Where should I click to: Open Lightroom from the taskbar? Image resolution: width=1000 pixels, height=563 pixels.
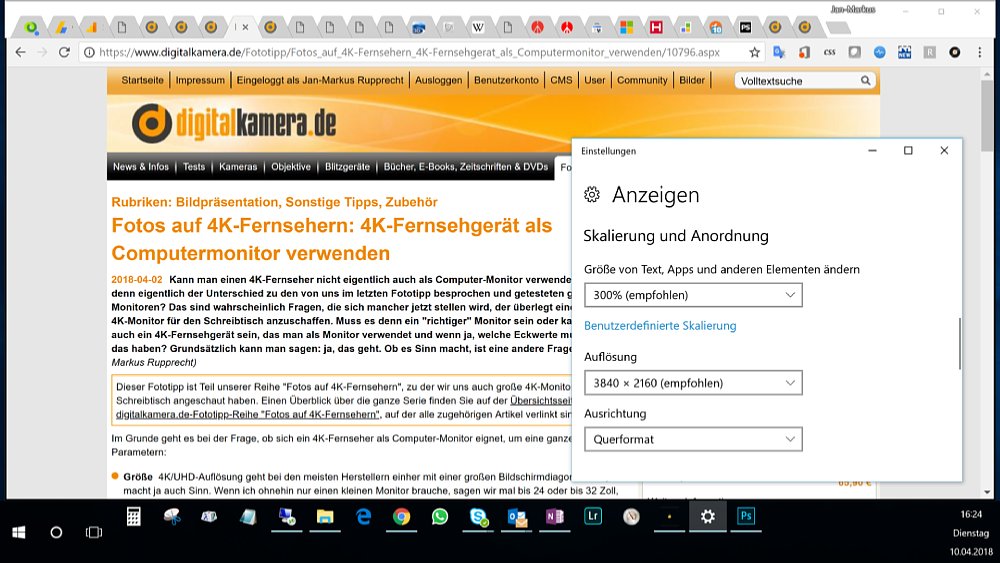point(593,516)
